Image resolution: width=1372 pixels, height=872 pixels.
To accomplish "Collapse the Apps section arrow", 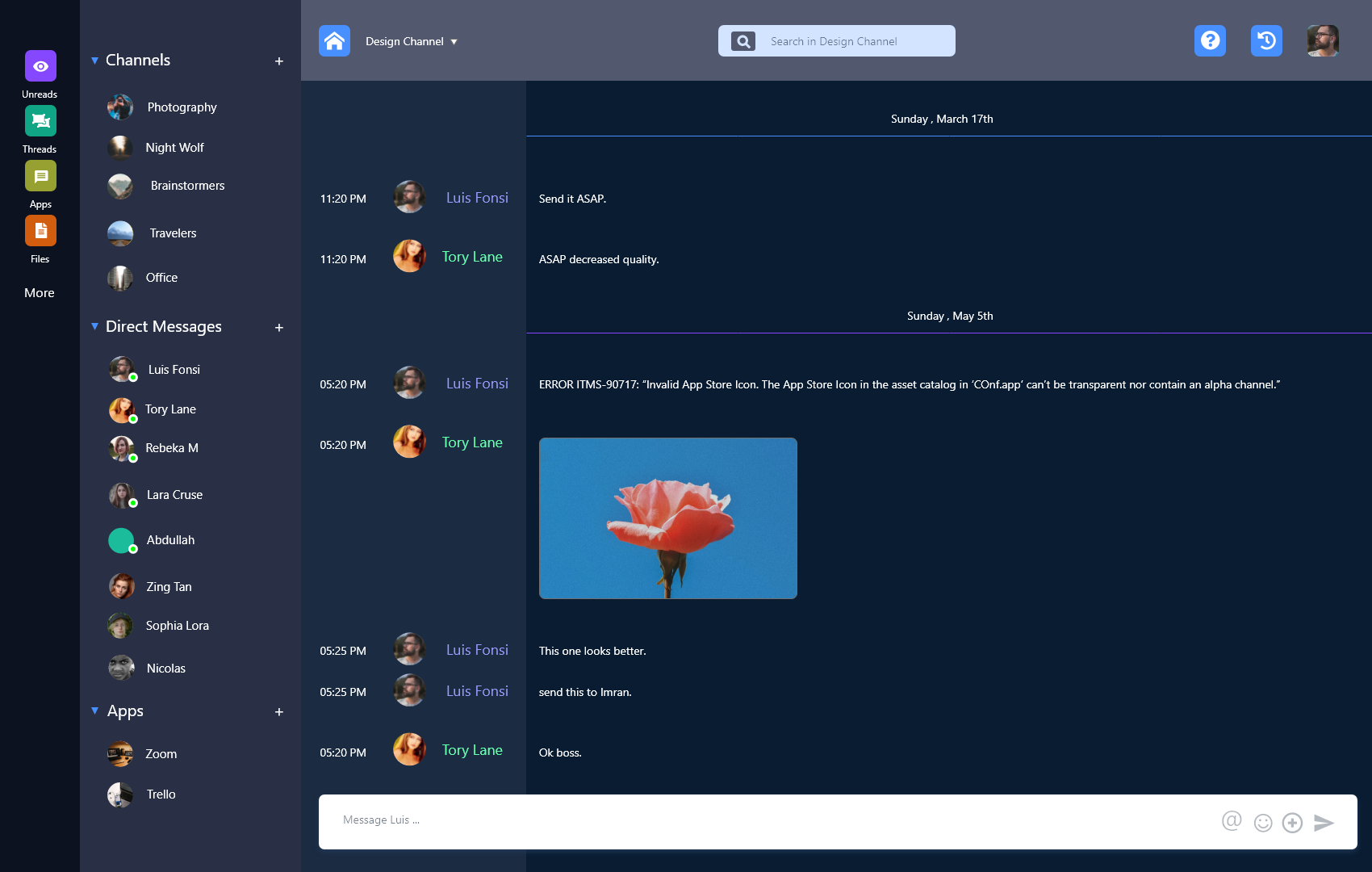I will pyautogui.click(x=95, y=711).
